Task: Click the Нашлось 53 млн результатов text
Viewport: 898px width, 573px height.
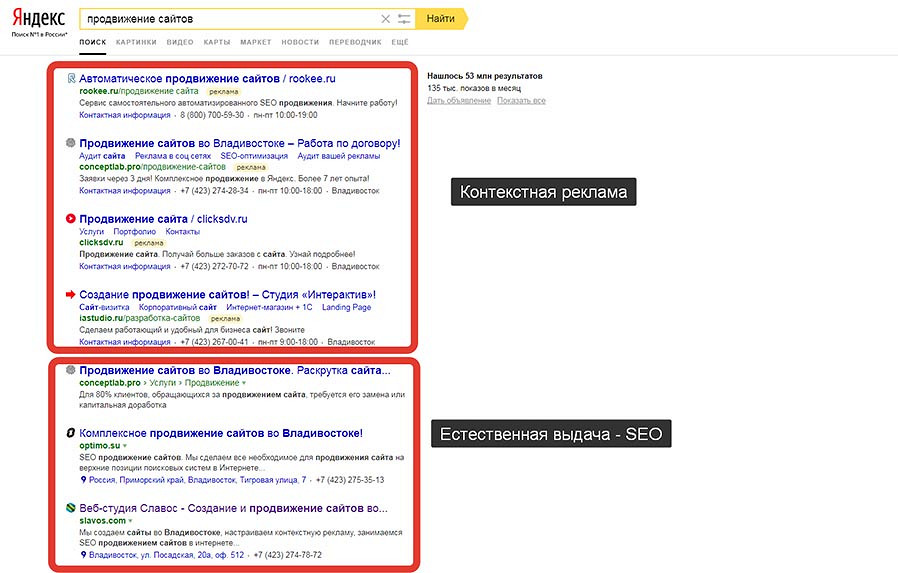Action: pyautogui.click(x=485, y=76)
